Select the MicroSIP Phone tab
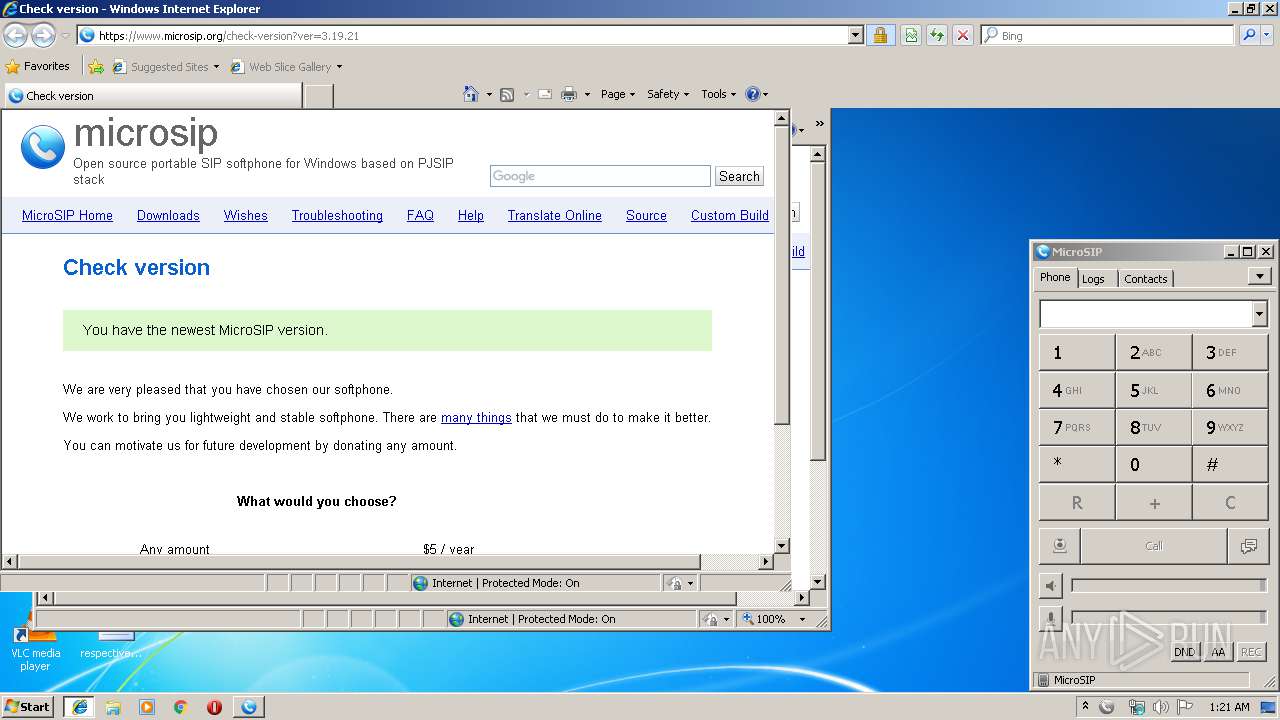The width and height of the screenshot is (1280, 720). click(x=1055, y=277)
